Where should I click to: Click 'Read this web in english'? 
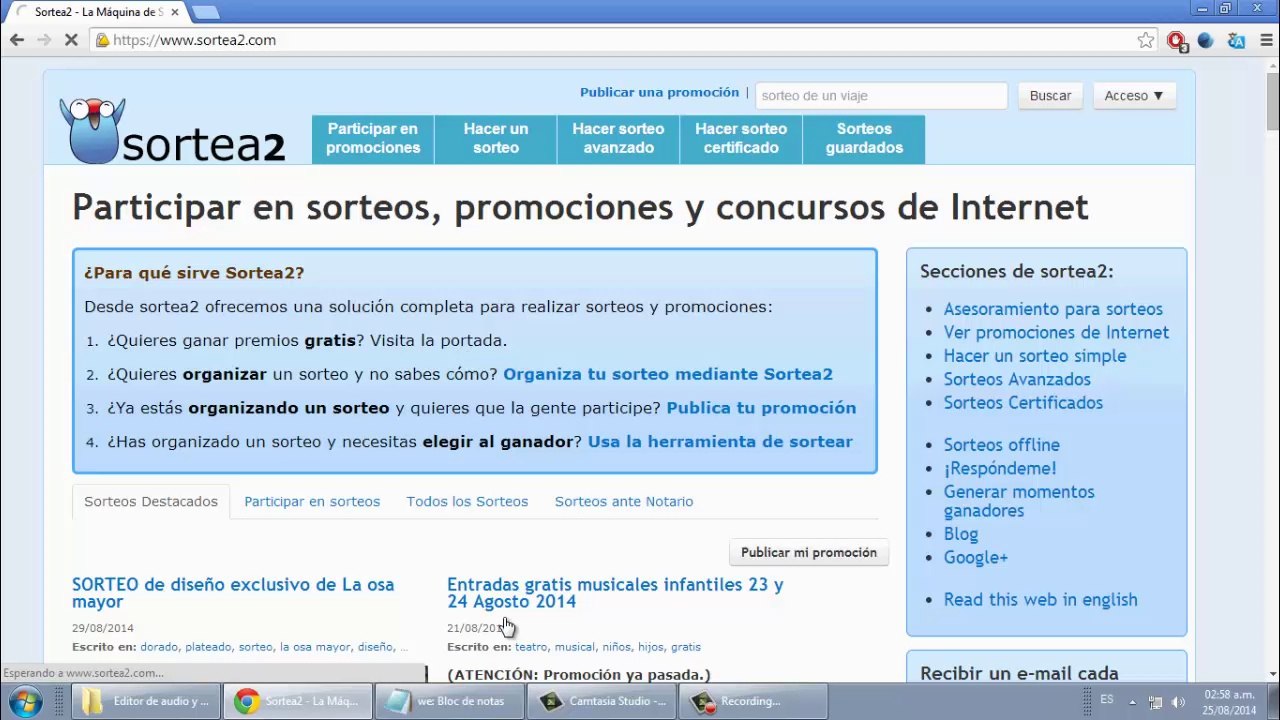coord(1041,600)
